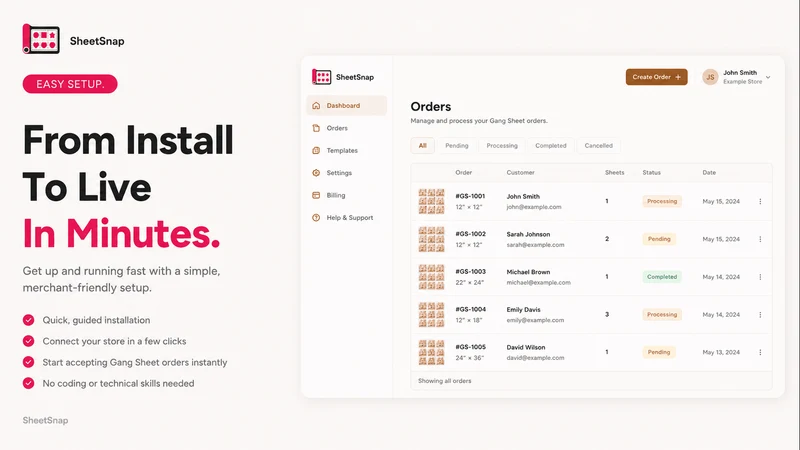800x450 pixels.
Task: Open the Dashboard sidebar item
Action: click(x=346, y=106)
